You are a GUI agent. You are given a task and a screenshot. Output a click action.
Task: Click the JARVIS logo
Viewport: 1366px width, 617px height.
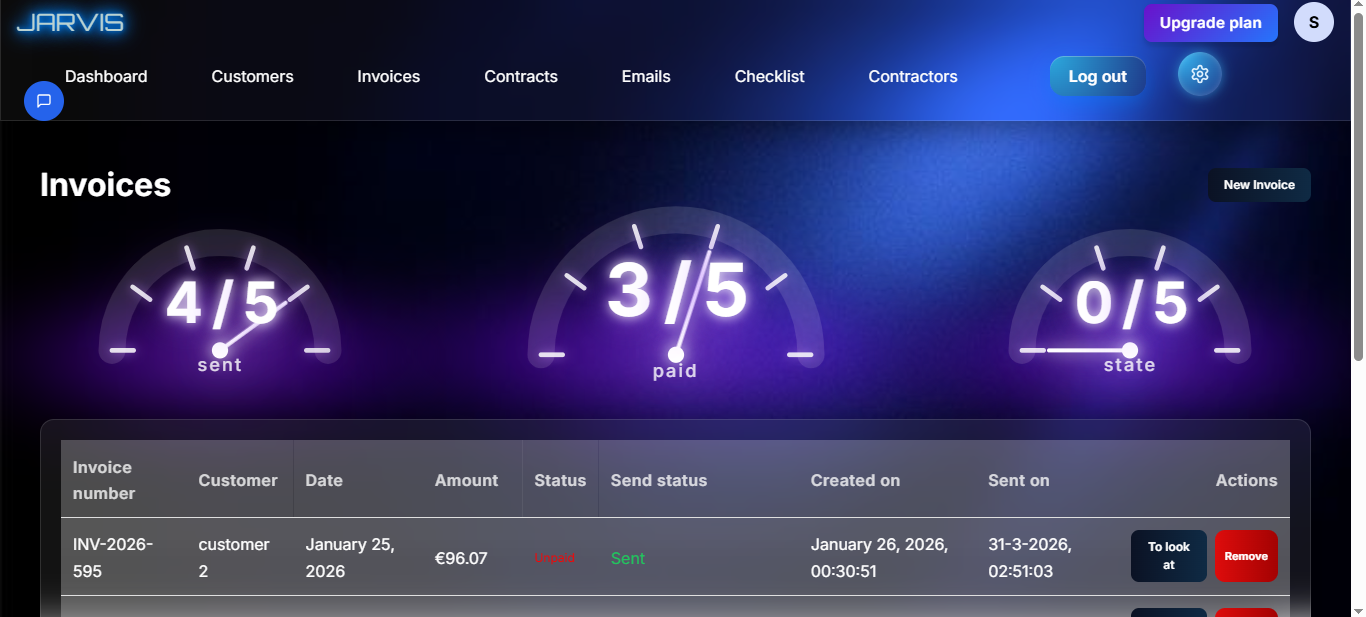tap(70, 23)
